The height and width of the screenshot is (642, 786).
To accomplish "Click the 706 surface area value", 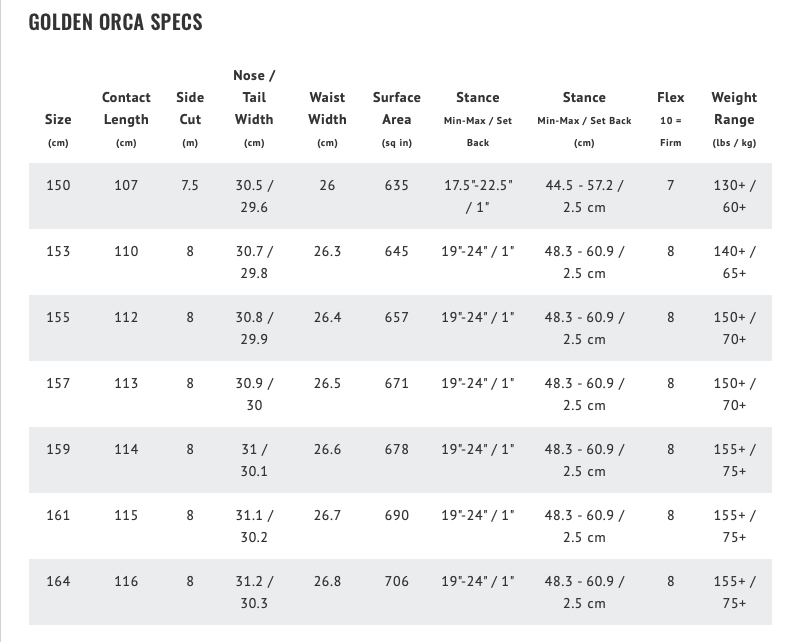I will click(x=397, y=581).
